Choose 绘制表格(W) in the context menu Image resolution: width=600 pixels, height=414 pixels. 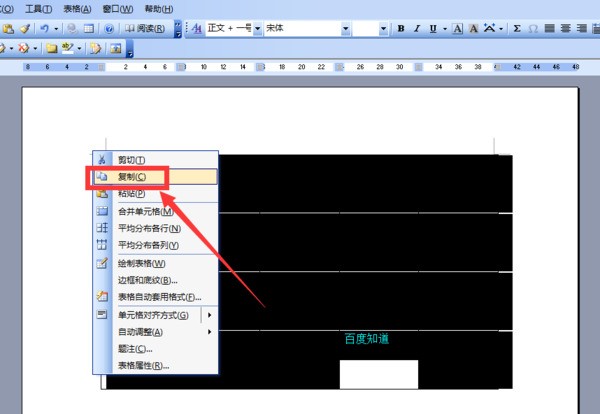click(x=156, y=263)
